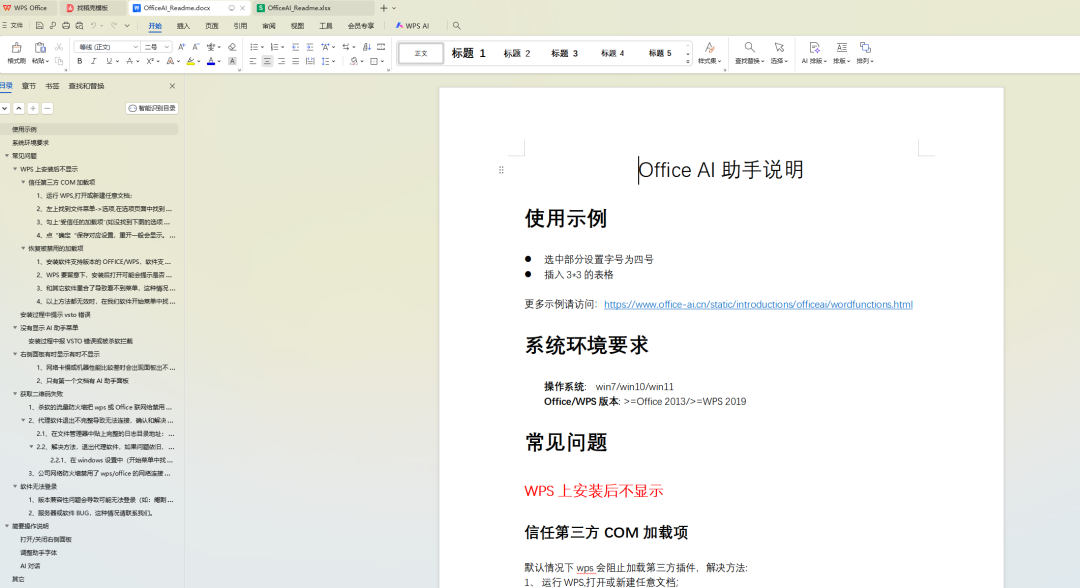Click the Justify alignment icon
1080x588 pixels.
[x=295, y=61]
